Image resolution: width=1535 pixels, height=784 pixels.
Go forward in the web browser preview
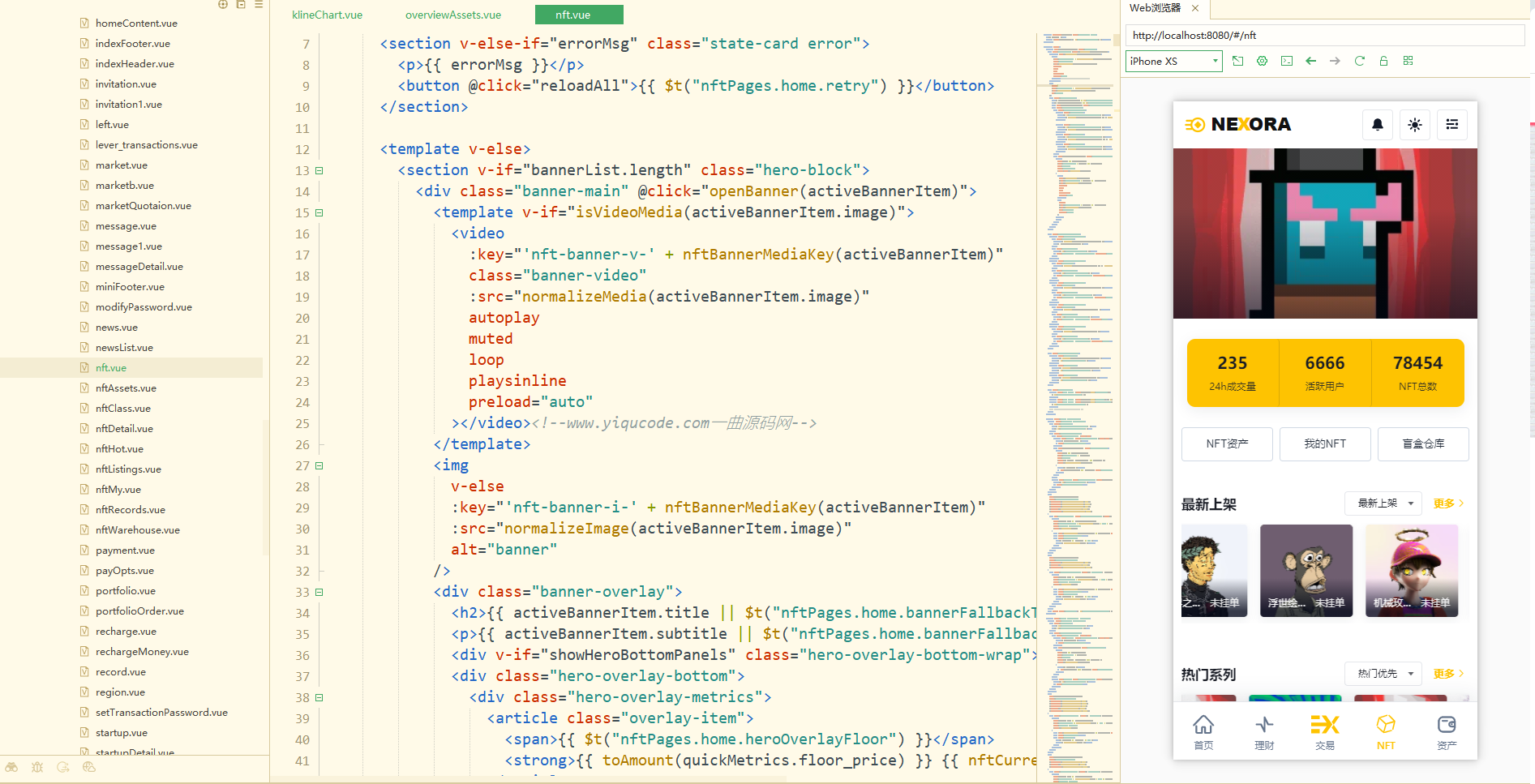1336,61
